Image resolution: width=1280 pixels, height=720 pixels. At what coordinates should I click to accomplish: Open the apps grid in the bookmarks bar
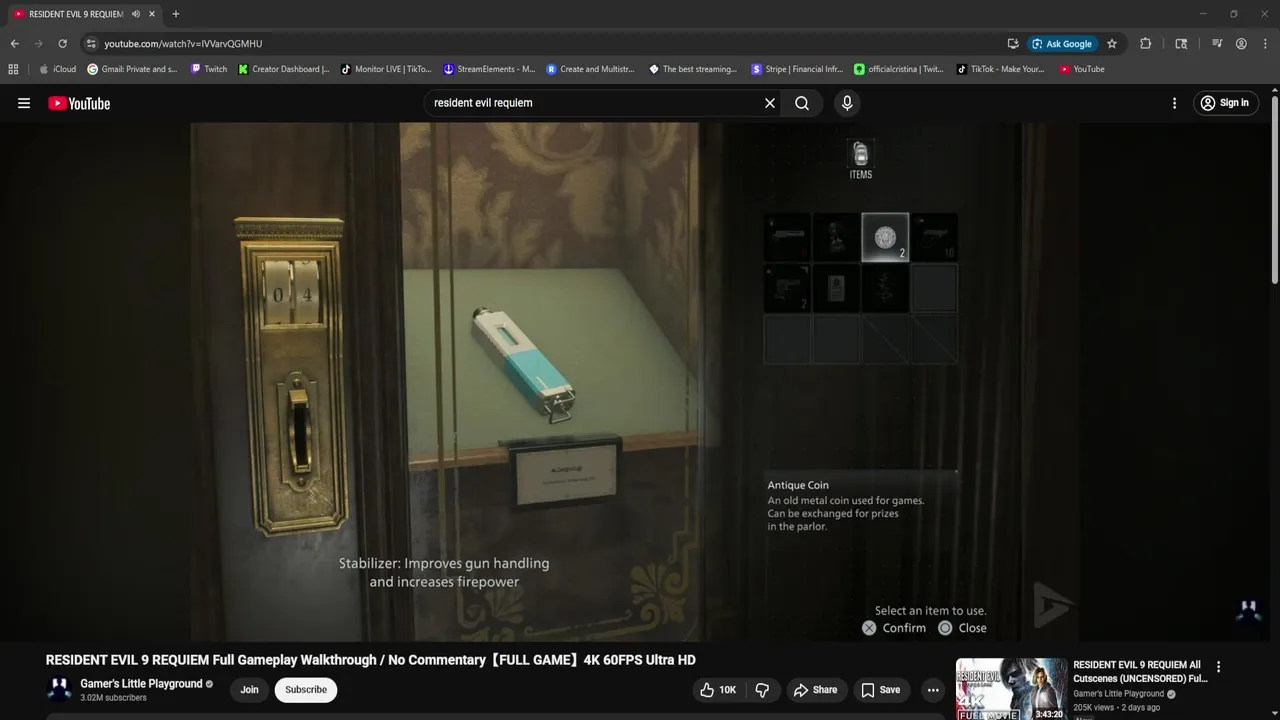coord(13,69)
